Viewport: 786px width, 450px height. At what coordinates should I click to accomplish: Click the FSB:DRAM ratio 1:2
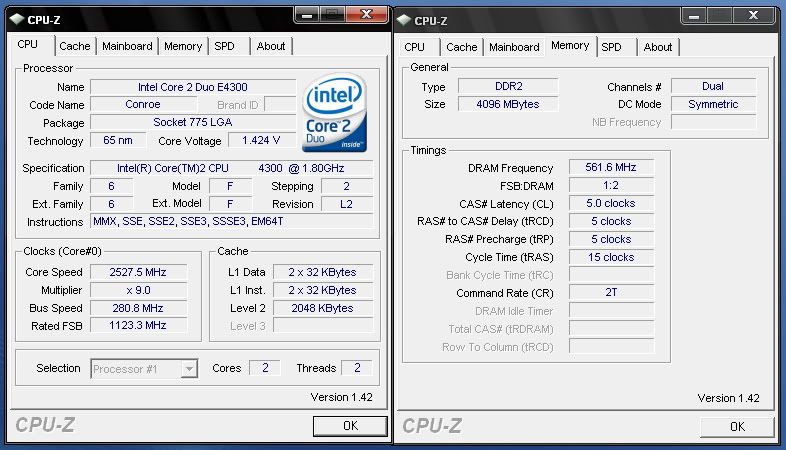[x=612, y=185]
